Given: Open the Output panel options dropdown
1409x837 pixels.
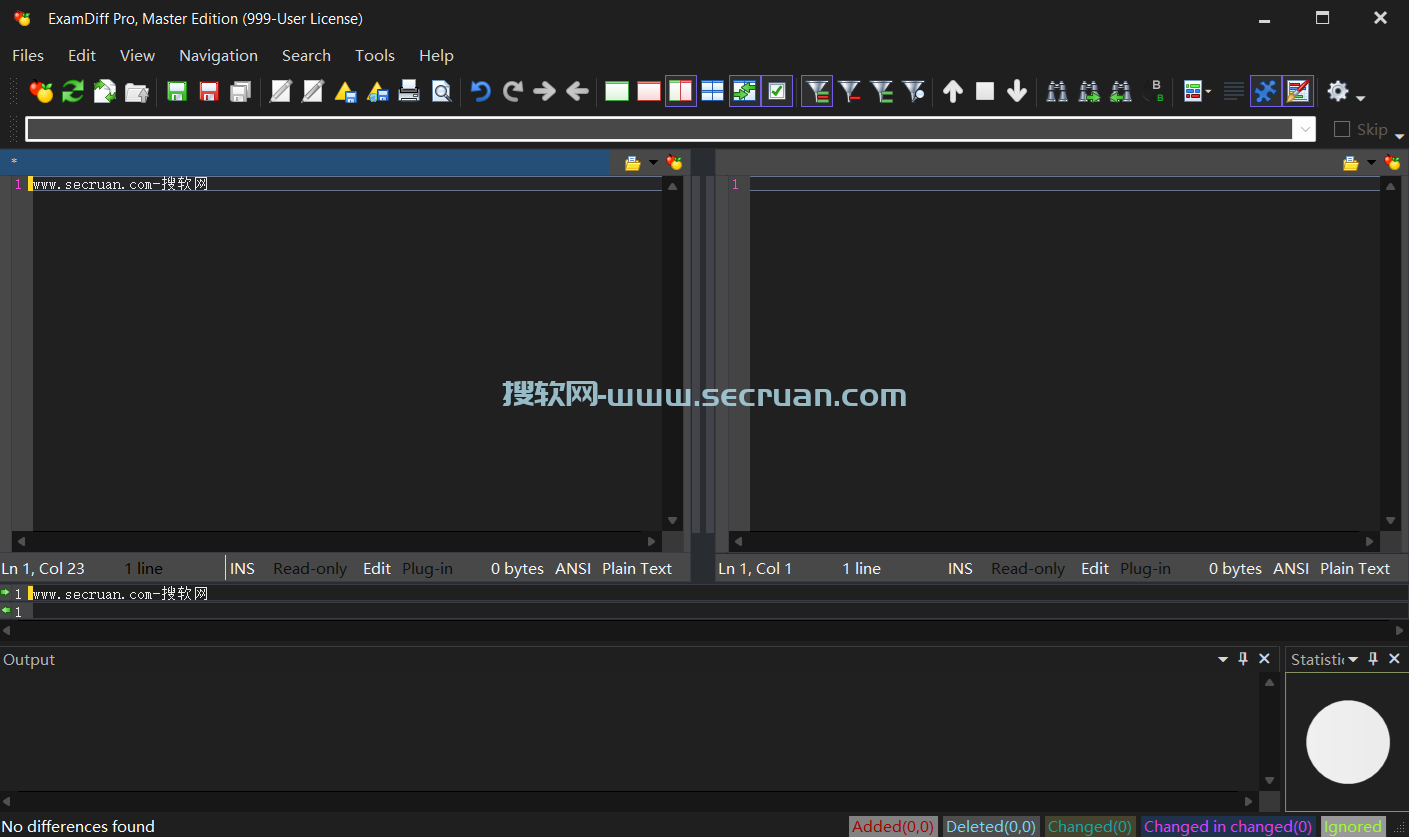Looking at the screenshot, I should click(x=1223, y=659).
